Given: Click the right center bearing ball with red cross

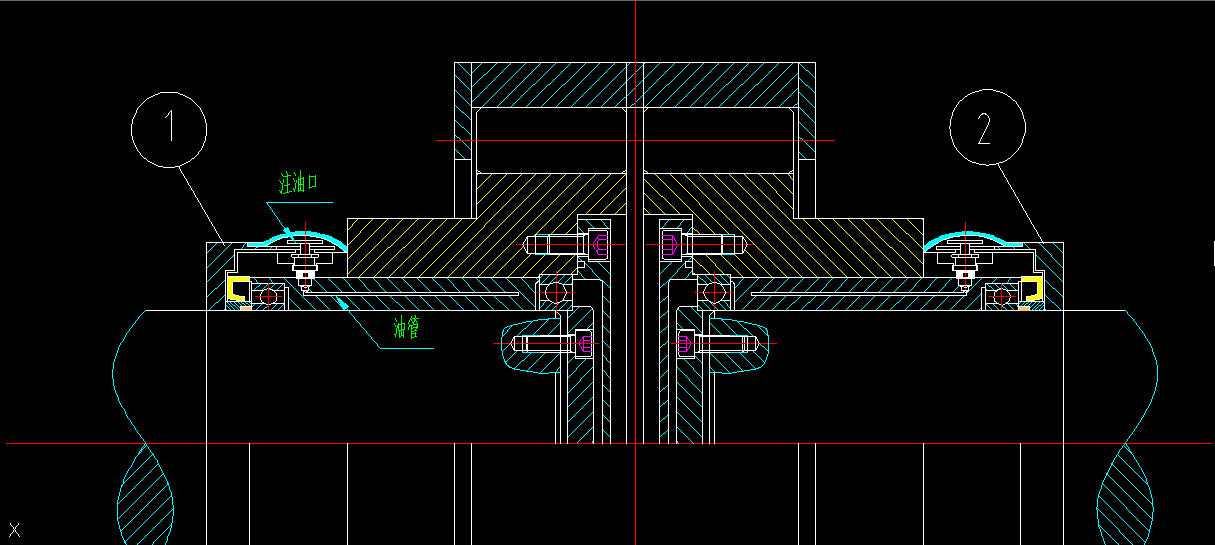Looking at the screenshot, I should pyautogui.click(x=712, y=293).
